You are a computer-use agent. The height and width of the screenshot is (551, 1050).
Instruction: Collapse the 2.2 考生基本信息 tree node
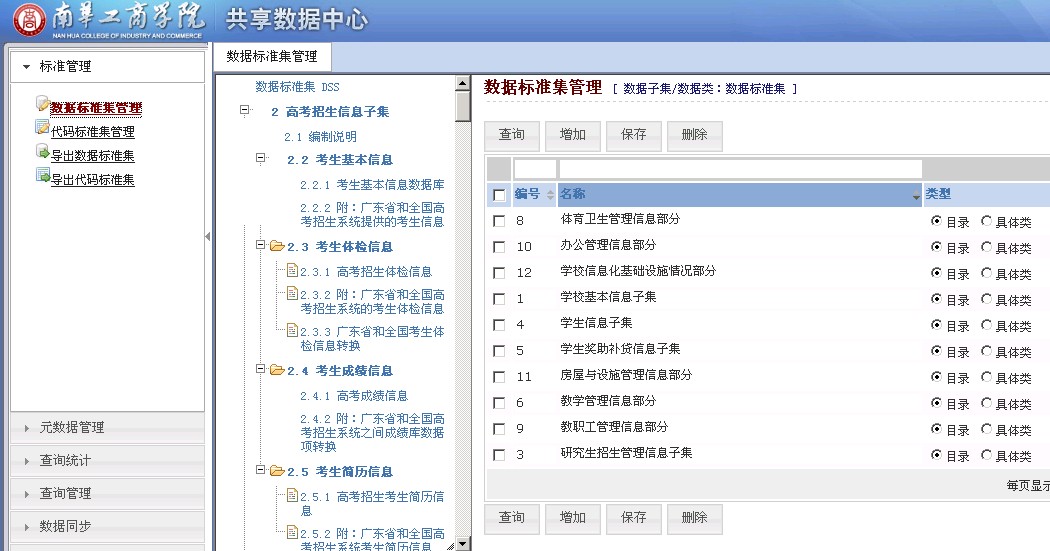261,158
